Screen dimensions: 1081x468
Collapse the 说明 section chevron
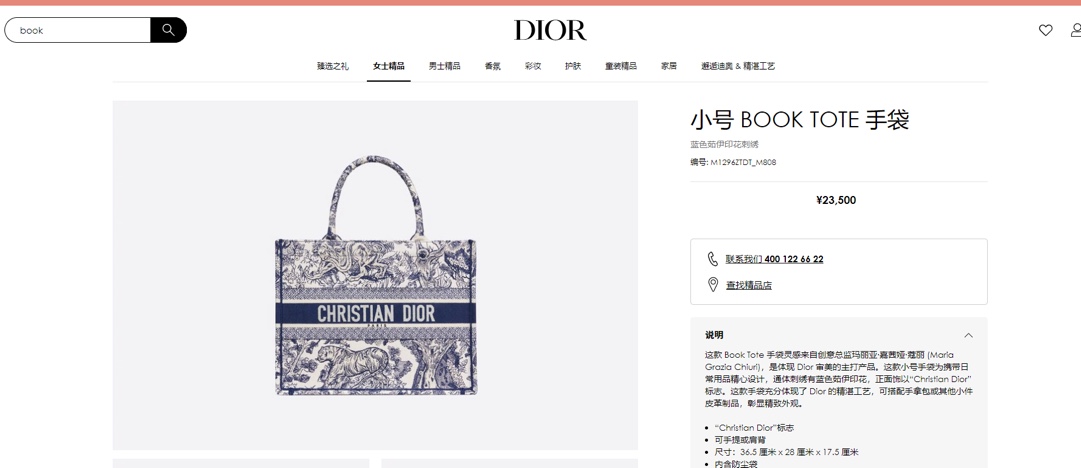click(x=968, y=336)
